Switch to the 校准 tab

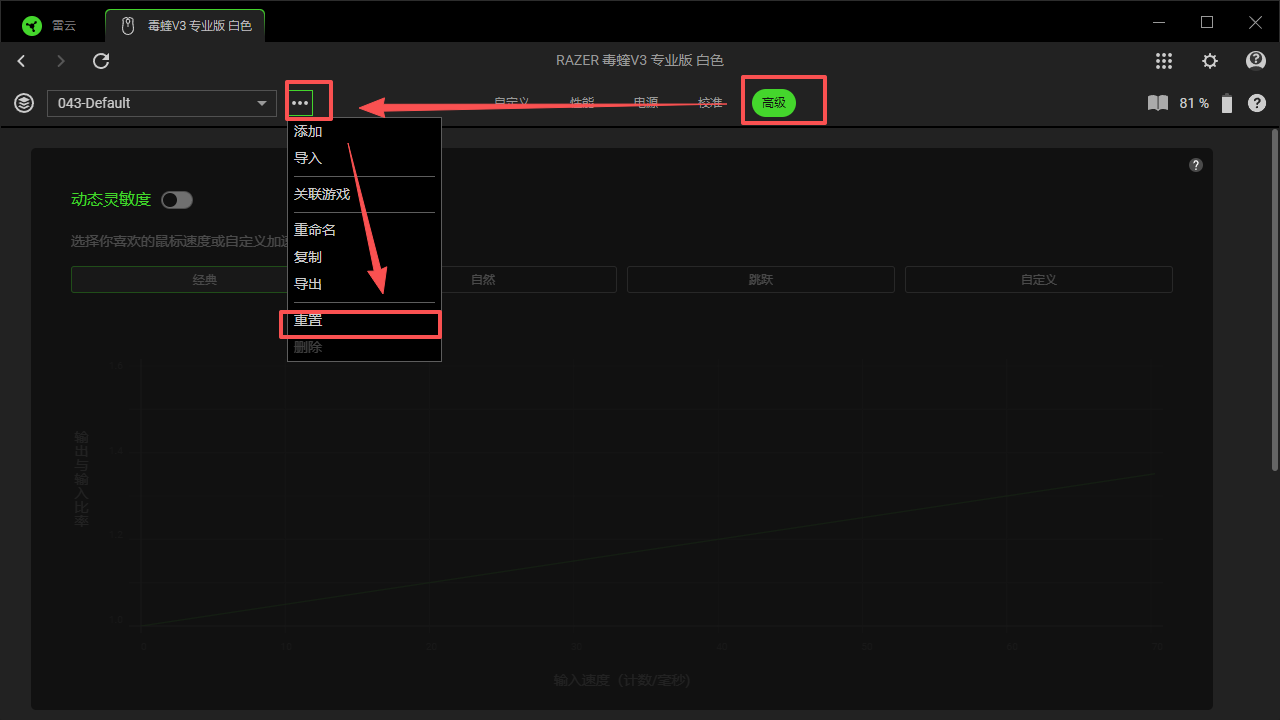[711, 102]
